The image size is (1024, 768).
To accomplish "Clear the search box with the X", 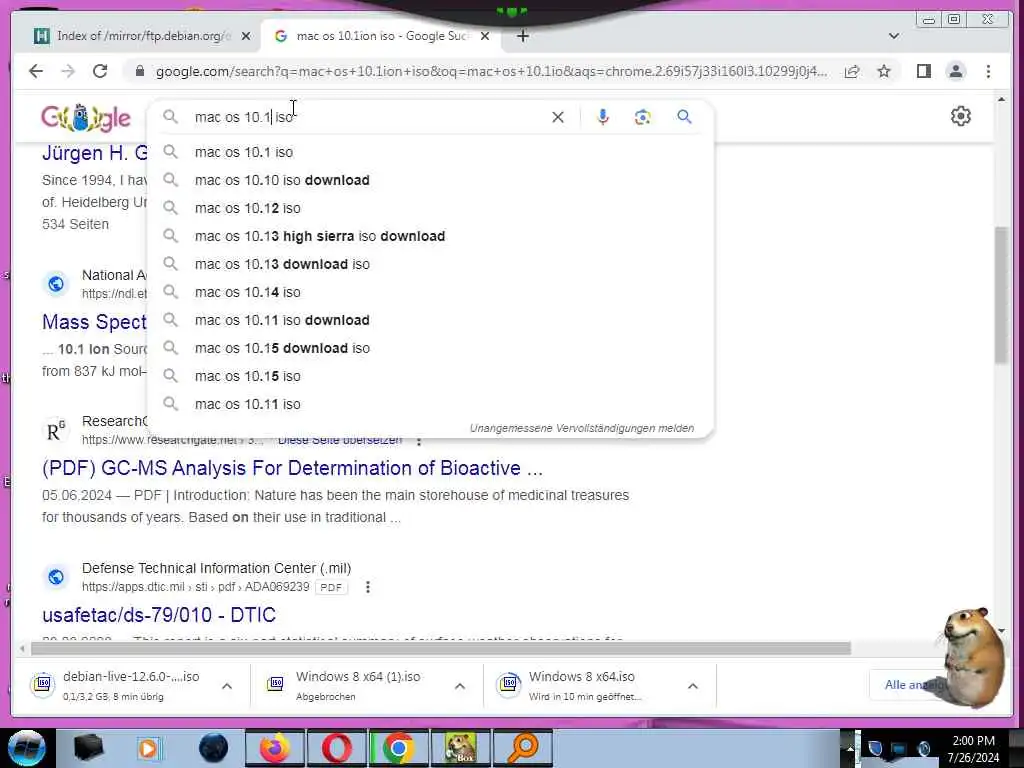I will tap(558, 117).
